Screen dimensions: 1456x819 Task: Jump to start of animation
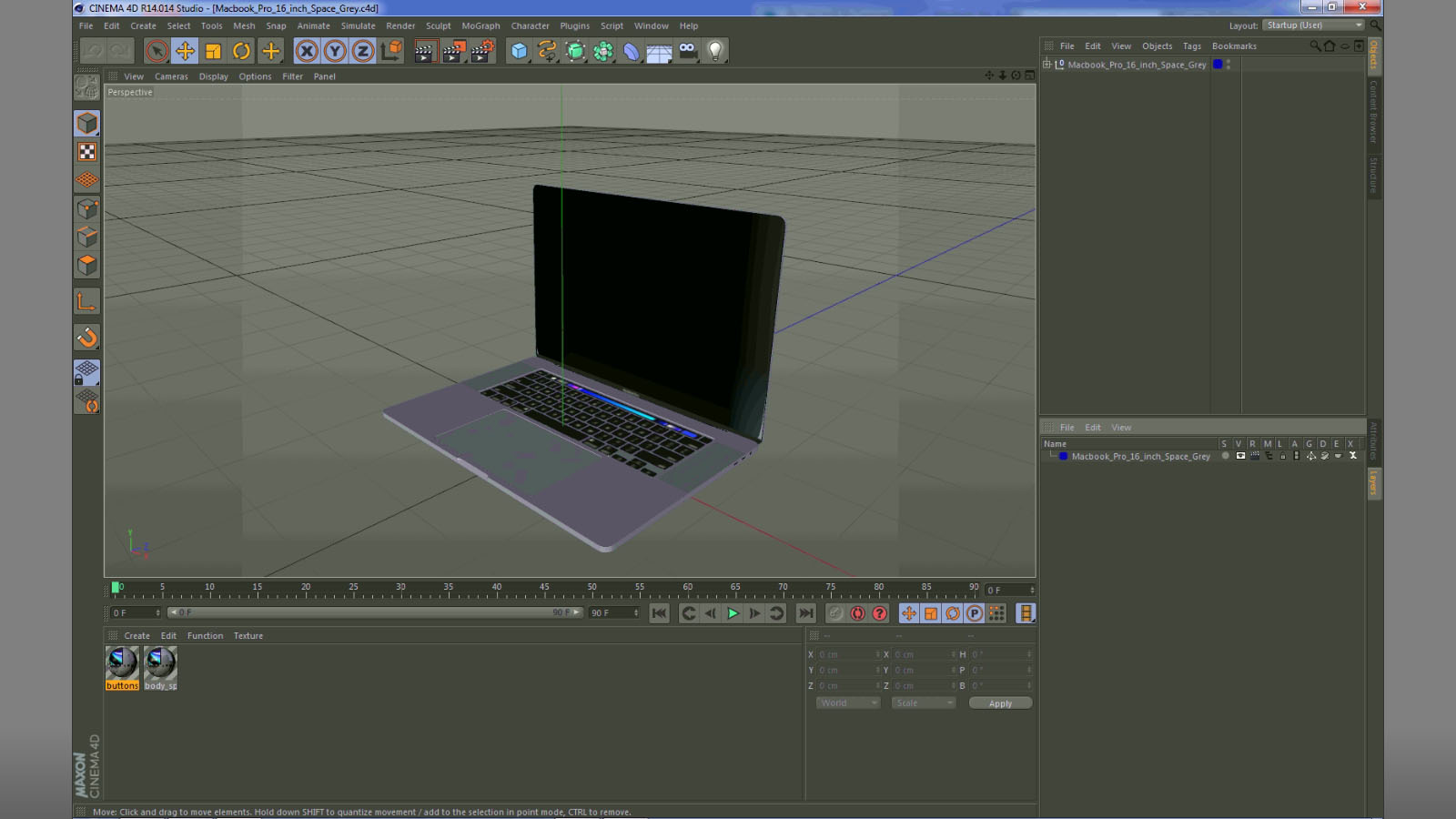point(659,613)
